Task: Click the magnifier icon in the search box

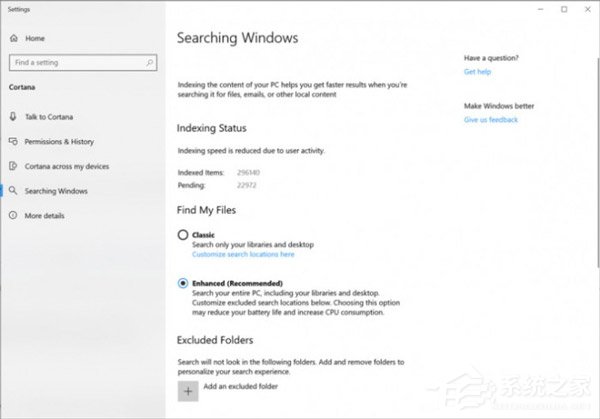Action: click(150, 62)
